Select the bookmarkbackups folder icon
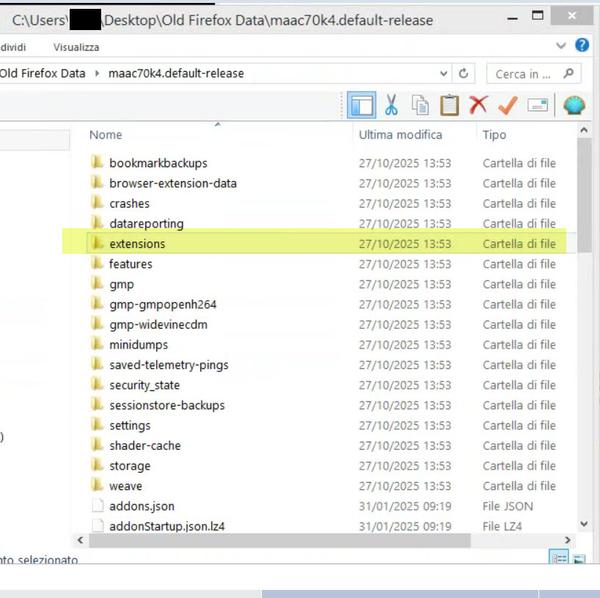The height and width of the screenshot is (598, 600). [97, 162]
